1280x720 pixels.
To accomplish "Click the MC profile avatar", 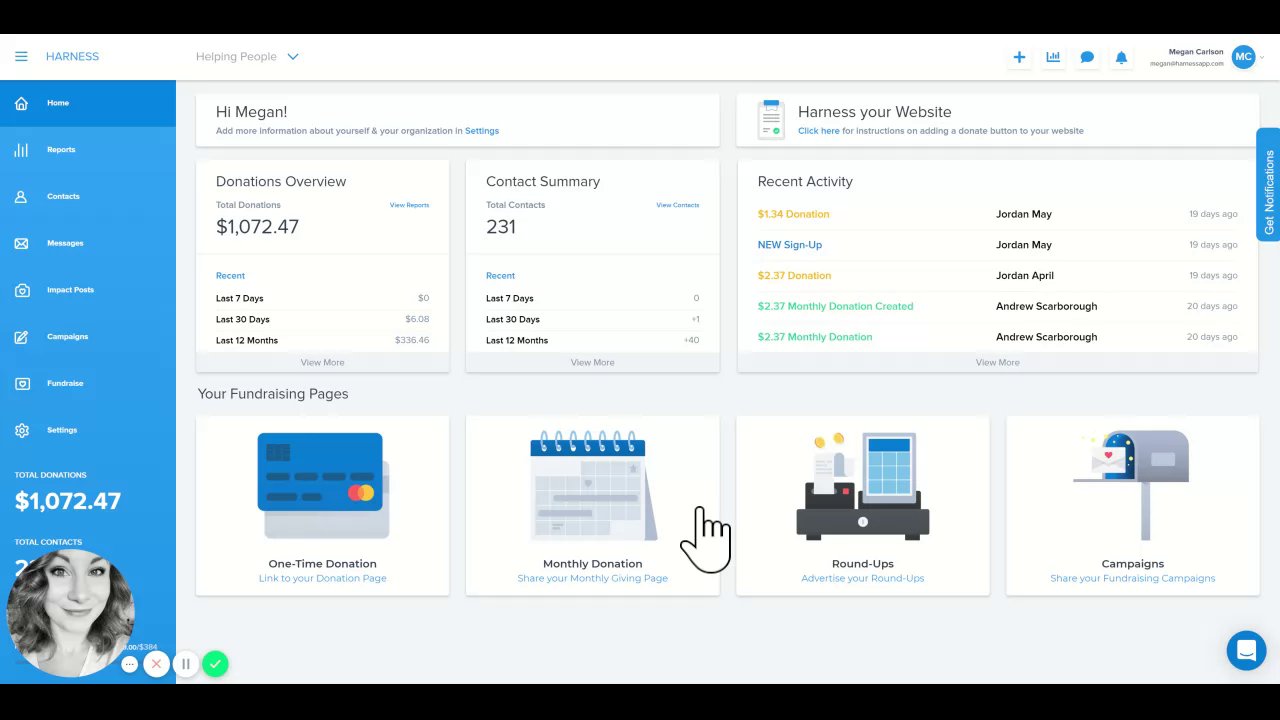I will coord(1243,57).
